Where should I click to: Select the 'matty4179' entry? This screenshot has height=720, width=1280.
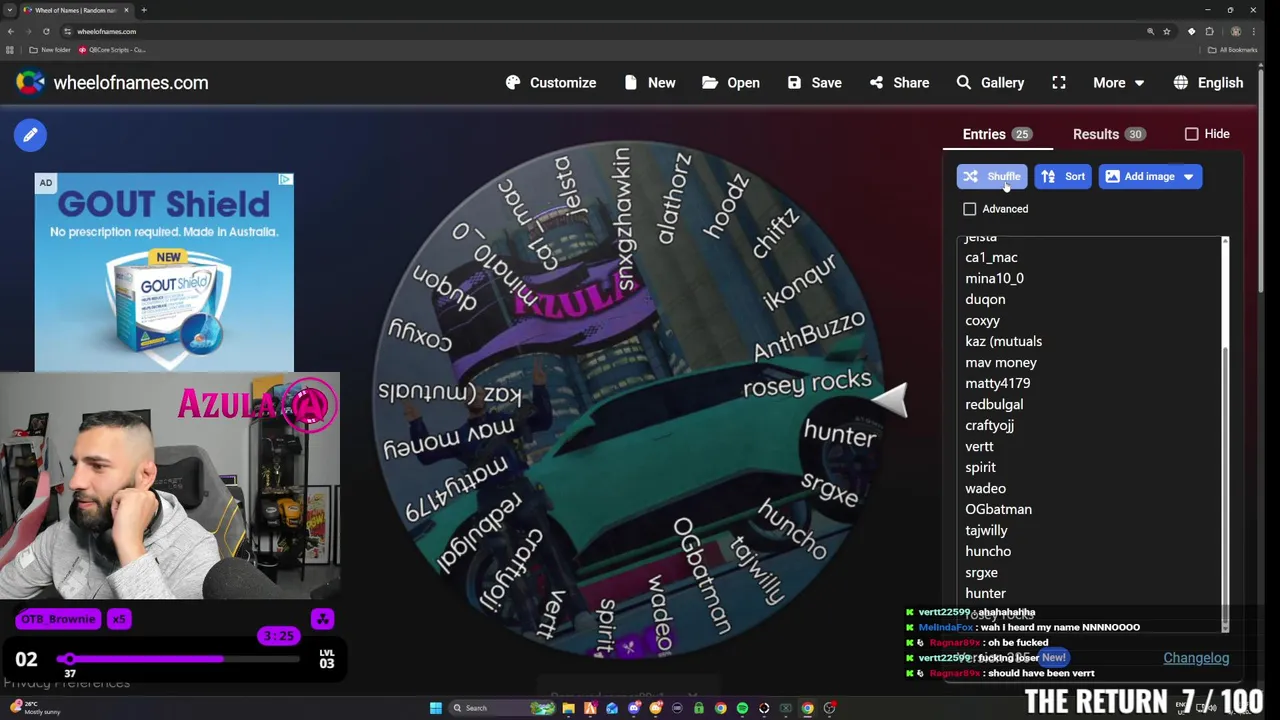coord(997,383)
